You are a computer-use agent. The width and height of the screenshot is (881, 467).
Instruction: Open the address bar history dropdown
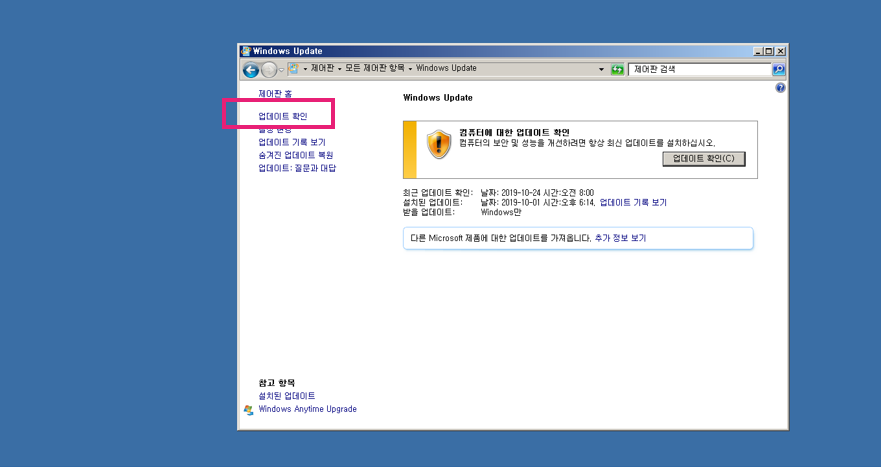(x=601, y=69)
